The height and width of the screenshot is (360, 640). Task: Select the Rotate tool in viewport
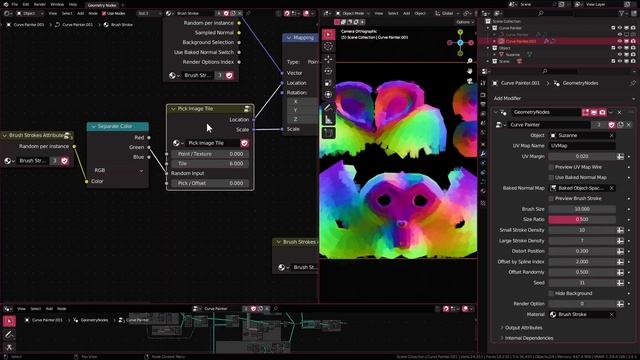(x=328, y=71)
